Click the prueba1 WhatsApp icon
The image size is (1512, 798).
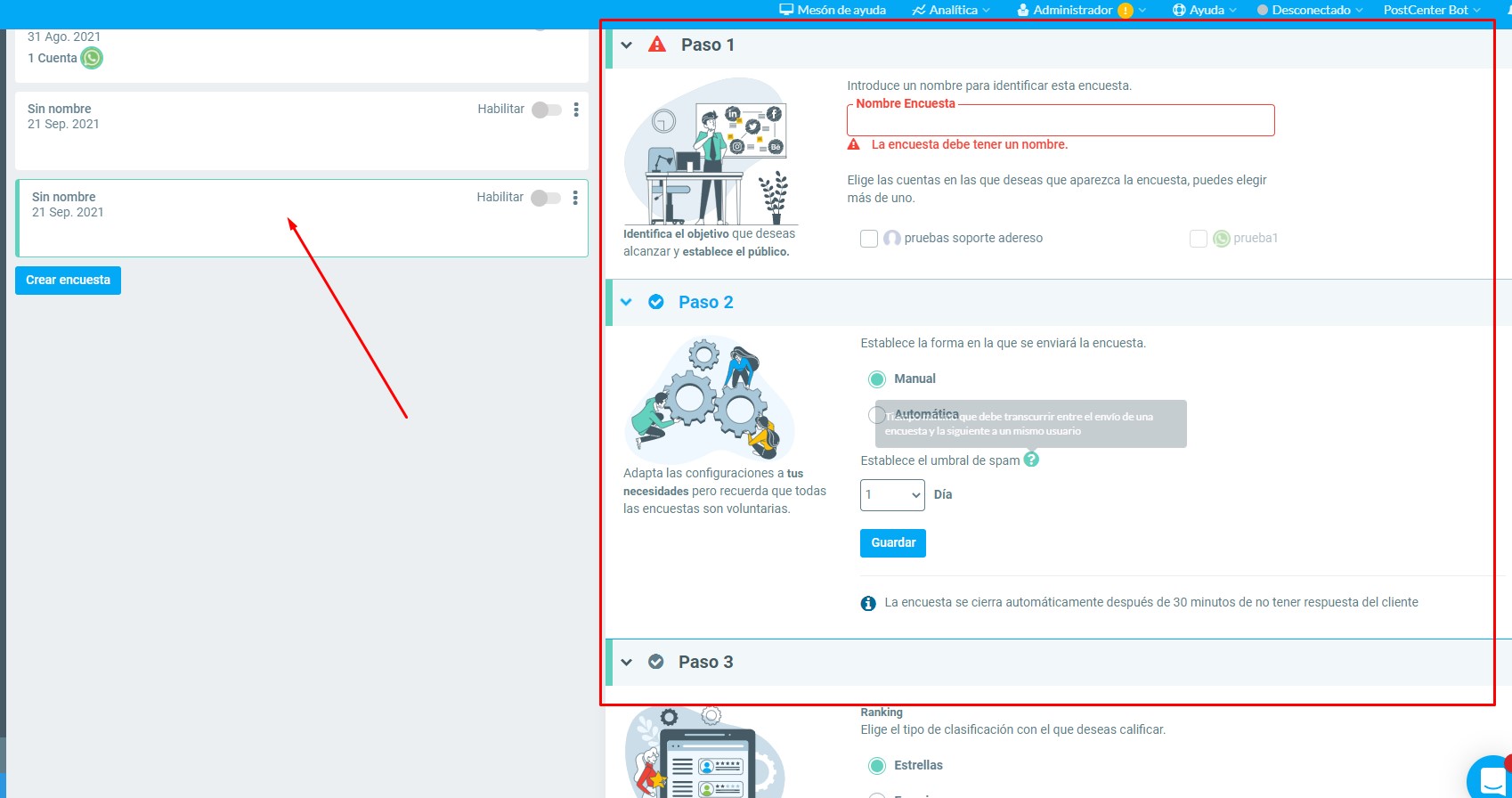click(x=1222, y=239)
